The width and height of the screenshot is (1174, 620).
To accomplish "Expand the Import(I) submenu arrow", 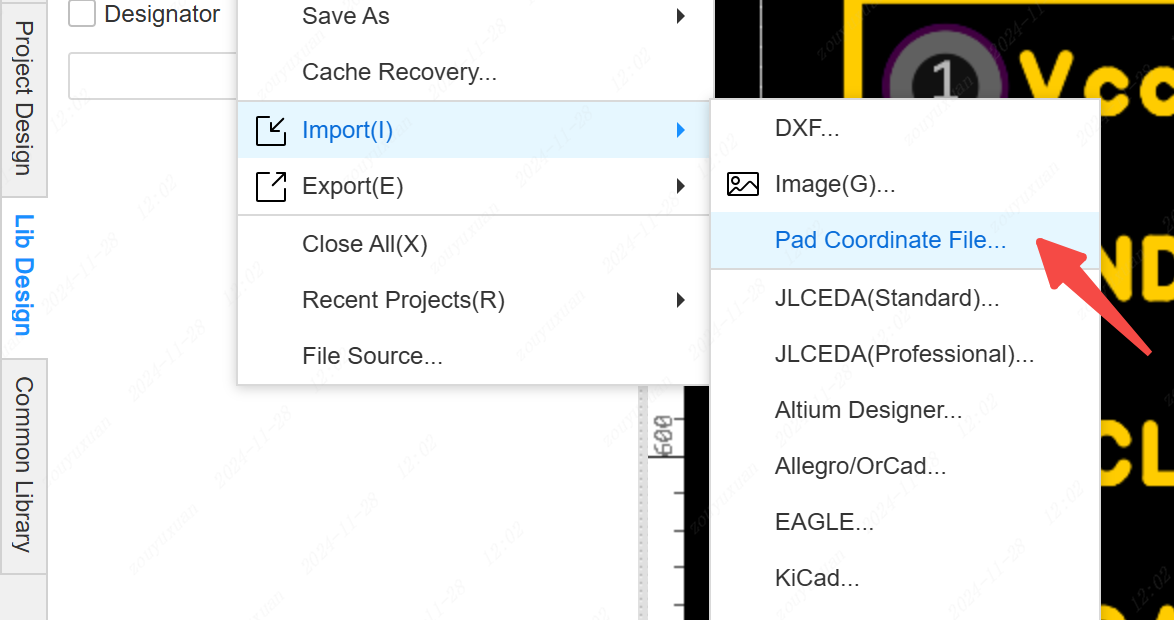I will [x=680, y=130].
